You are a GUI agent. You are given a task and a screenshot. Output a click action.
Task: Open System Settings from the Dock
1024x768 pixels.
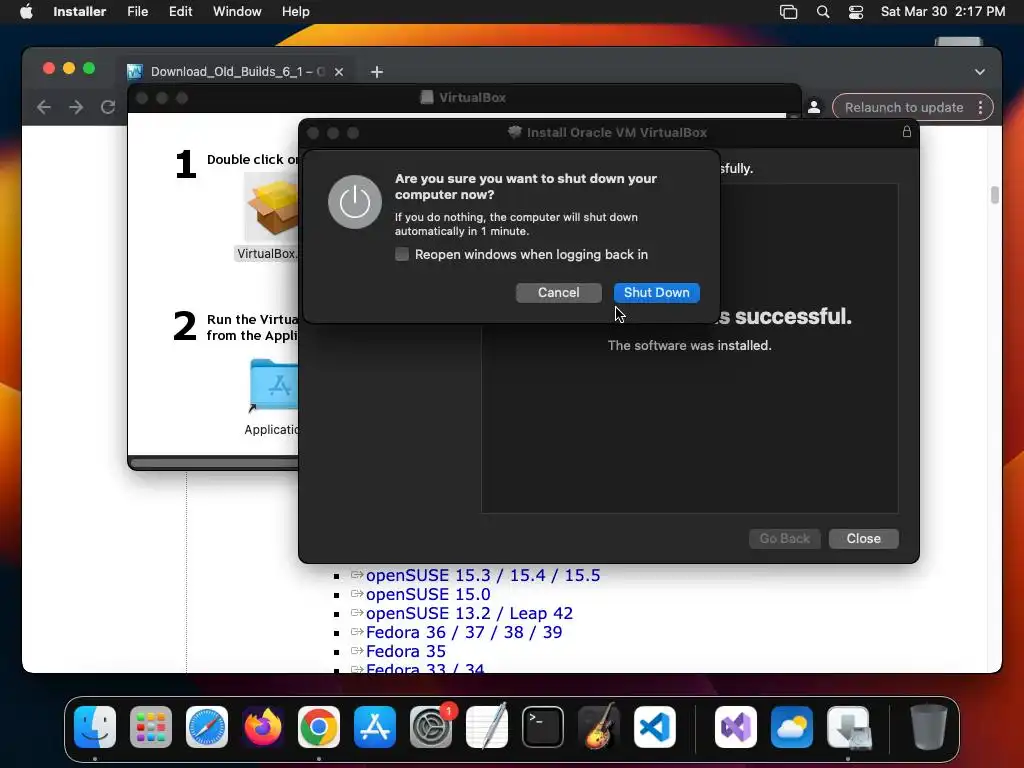(431, 727)
